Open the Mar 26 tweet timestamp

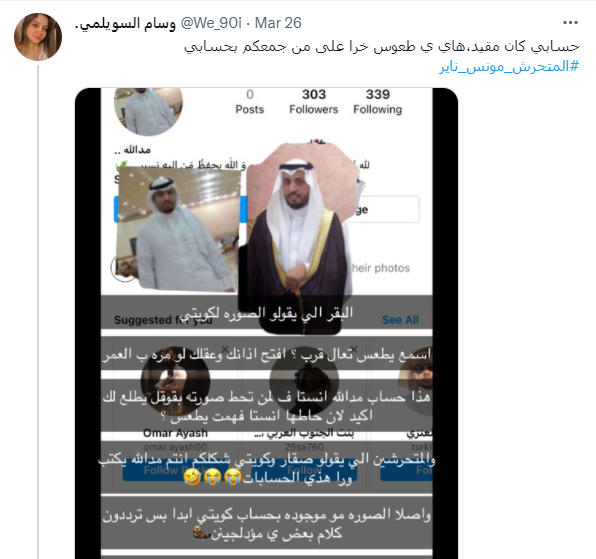(x=278, y=23)
